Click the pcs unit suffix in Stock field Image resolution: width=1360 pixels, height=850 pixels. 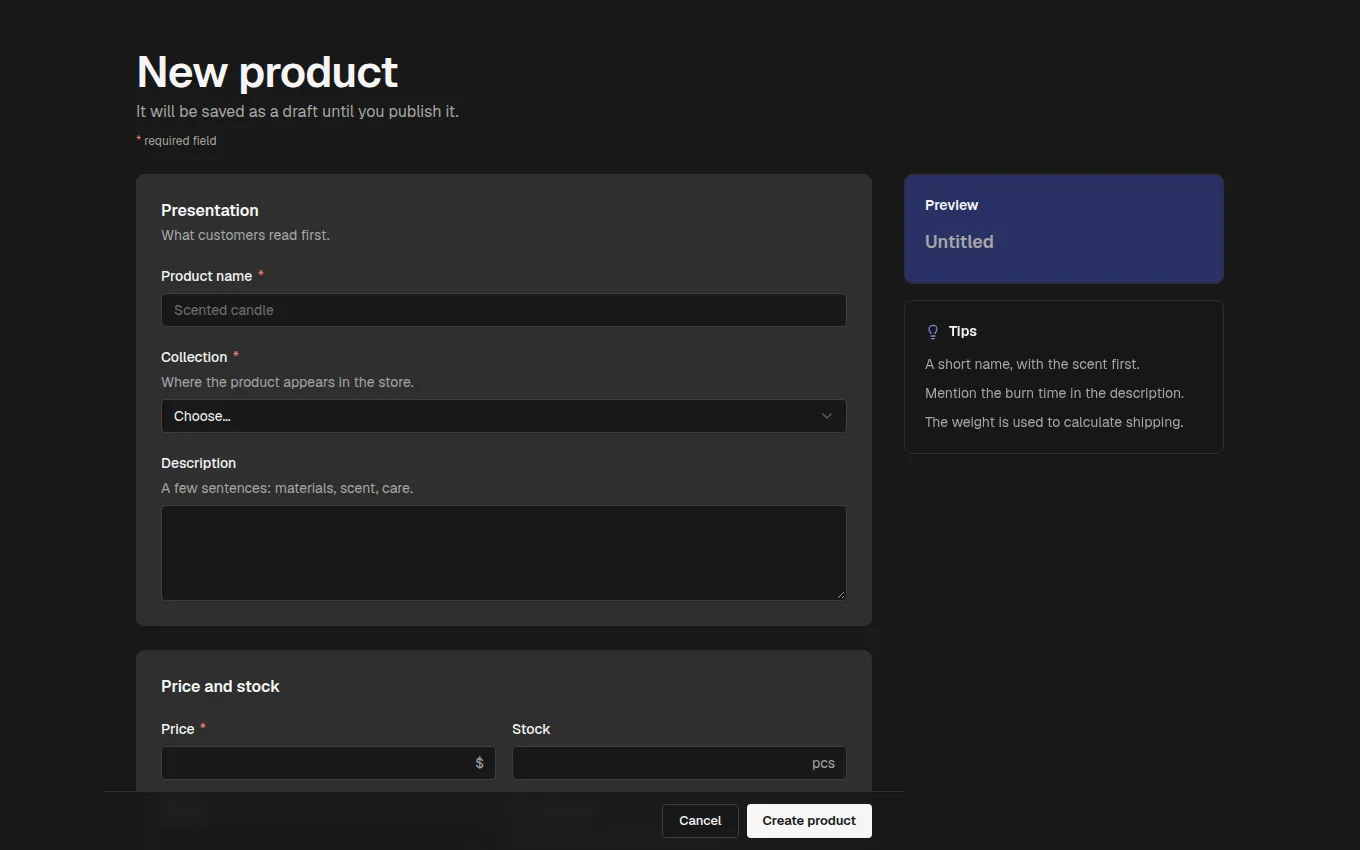pyautogui.click(x=823, y=763)
